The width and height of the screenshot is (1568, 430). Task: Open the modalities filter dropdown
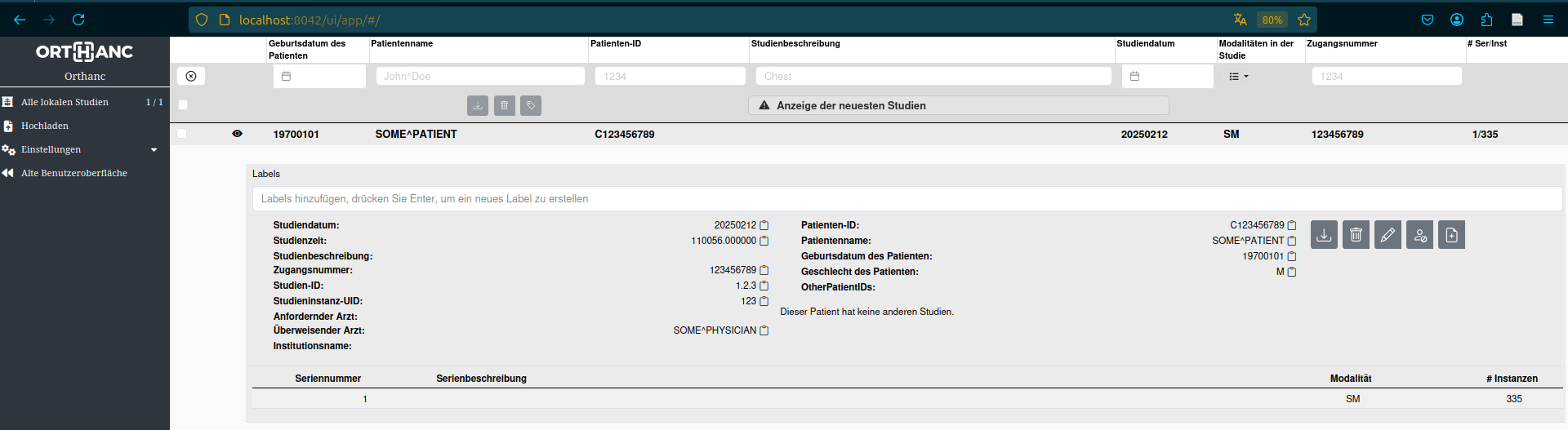pyautogui.click(x=1239, y=76)
